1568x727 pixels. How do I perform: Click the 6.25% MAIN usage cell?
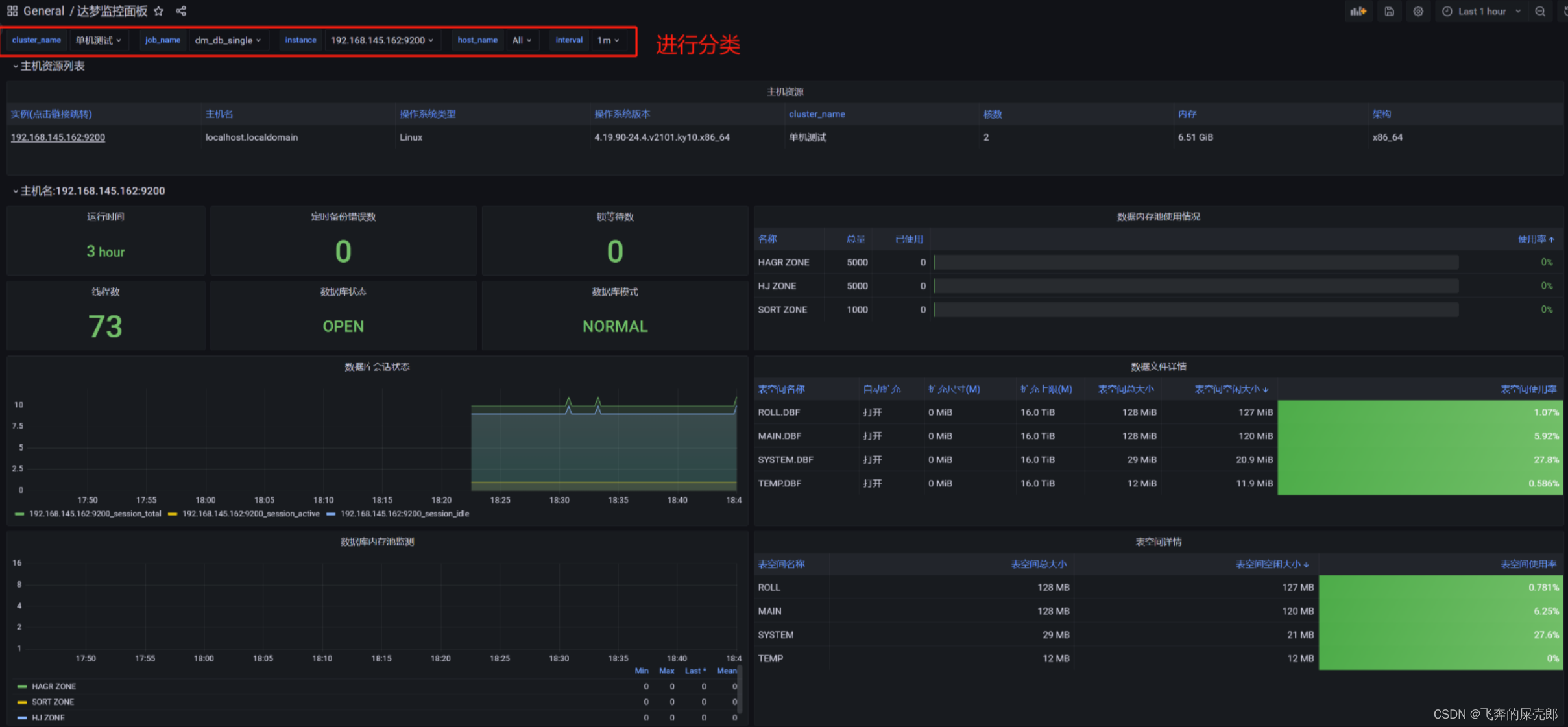point(1440,611)
